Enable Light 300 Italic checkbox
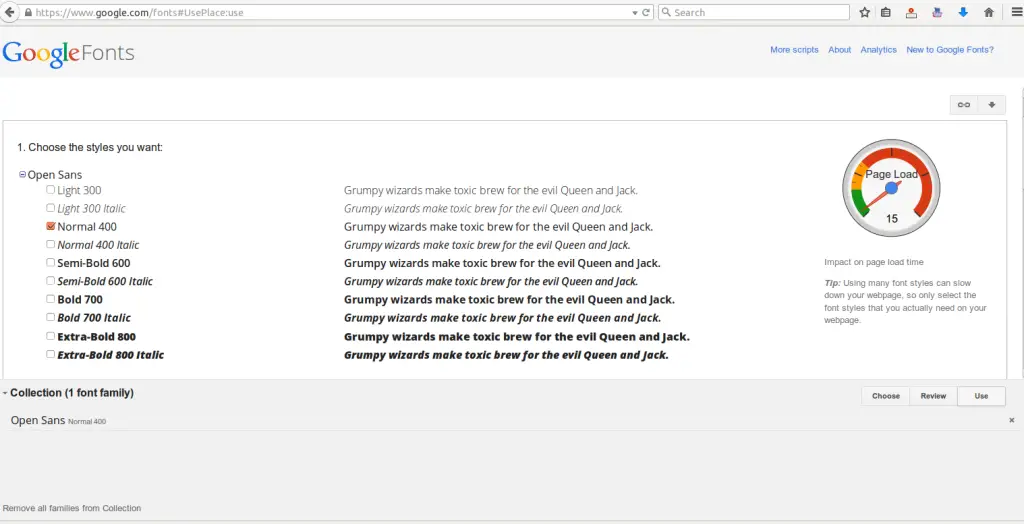 tap(50, 208)
